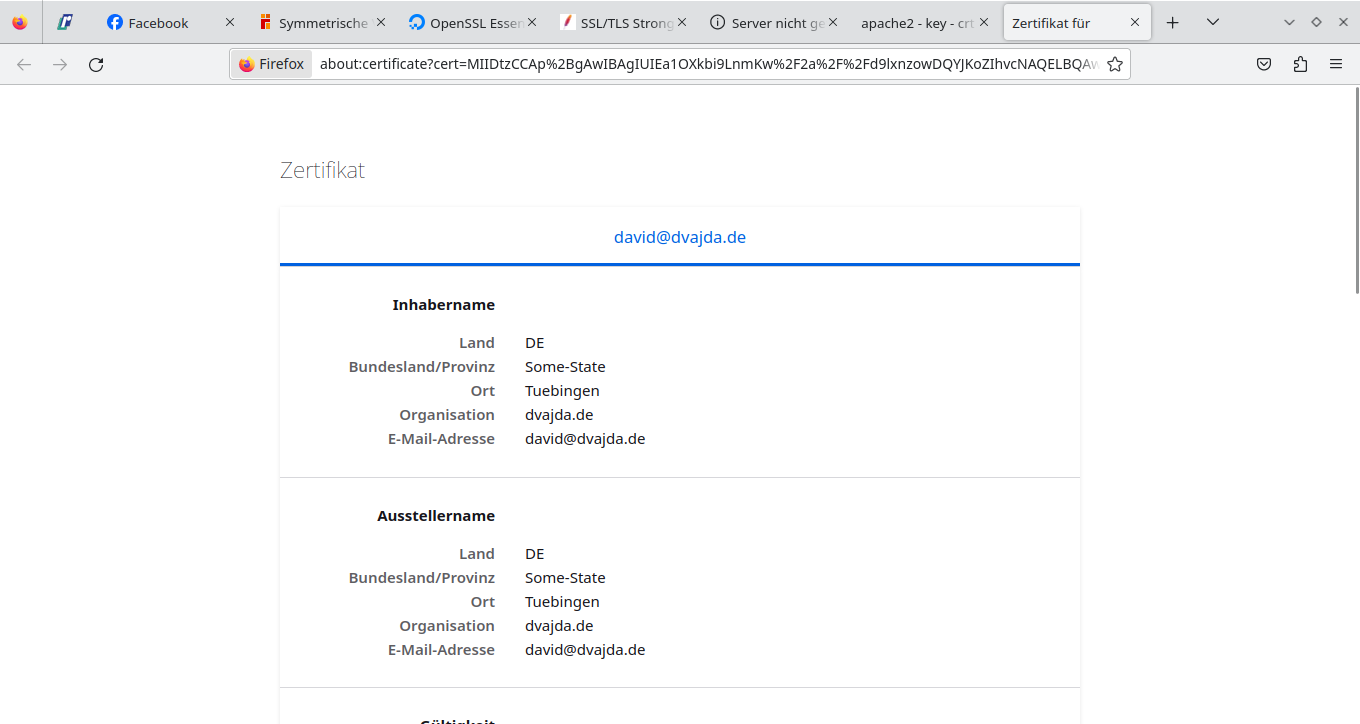The width and height of the screenshot is (1360, 724).
Task: Close the Facebook tab
Action: [230, 22]
